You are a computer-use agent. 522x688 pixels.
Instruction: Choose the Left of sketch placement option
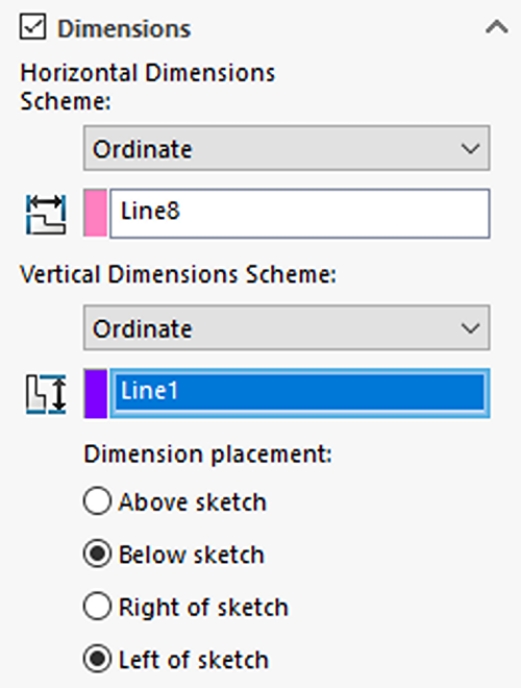coord(176,659)
